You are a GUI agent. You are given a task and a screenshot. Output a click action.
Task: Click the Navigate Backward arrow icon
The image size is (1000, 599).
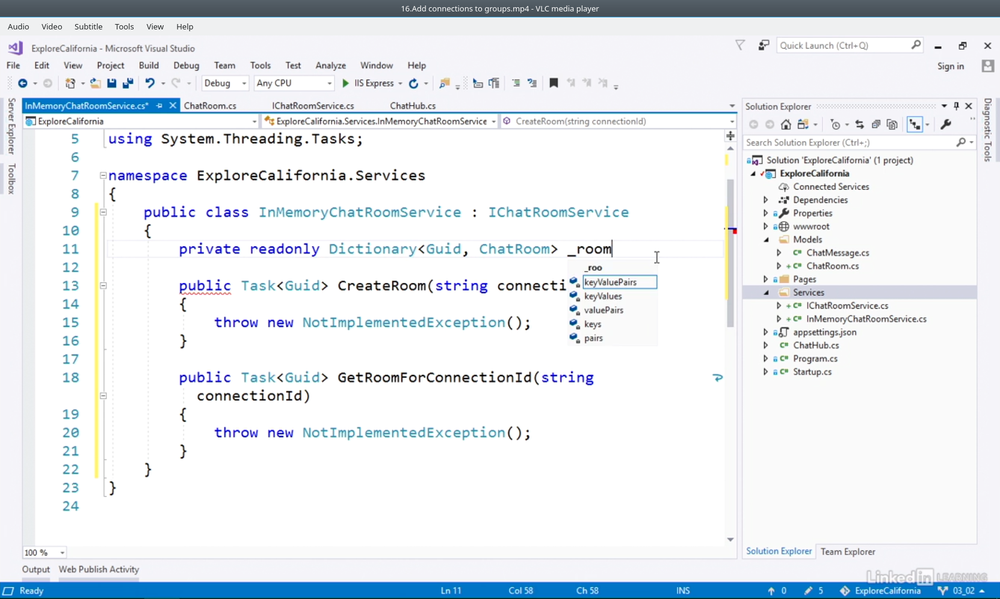click(x=22, y=83)
